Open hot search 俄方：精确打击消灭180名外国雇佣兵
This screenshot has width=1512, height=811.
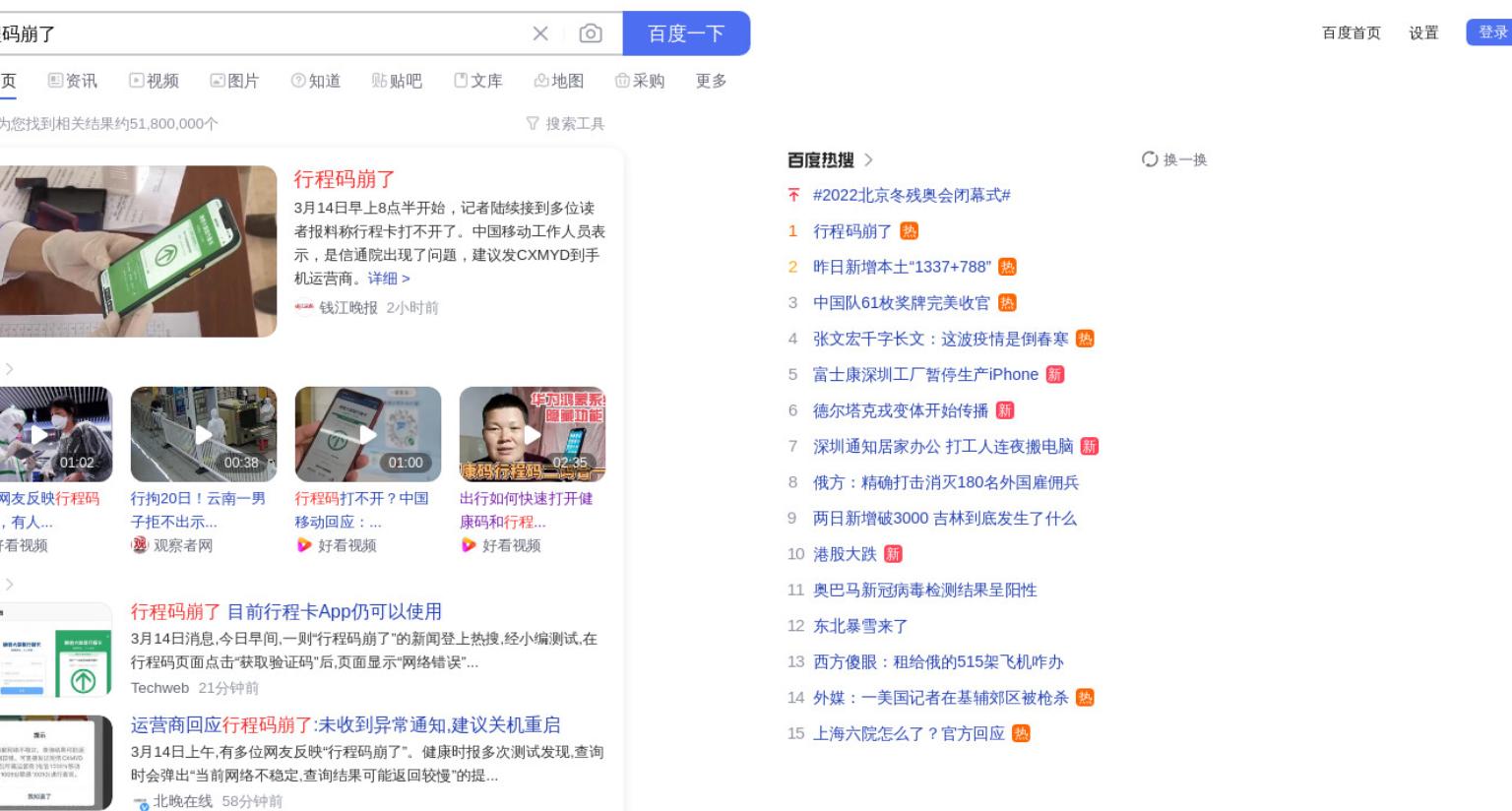[x=946, y=482]
